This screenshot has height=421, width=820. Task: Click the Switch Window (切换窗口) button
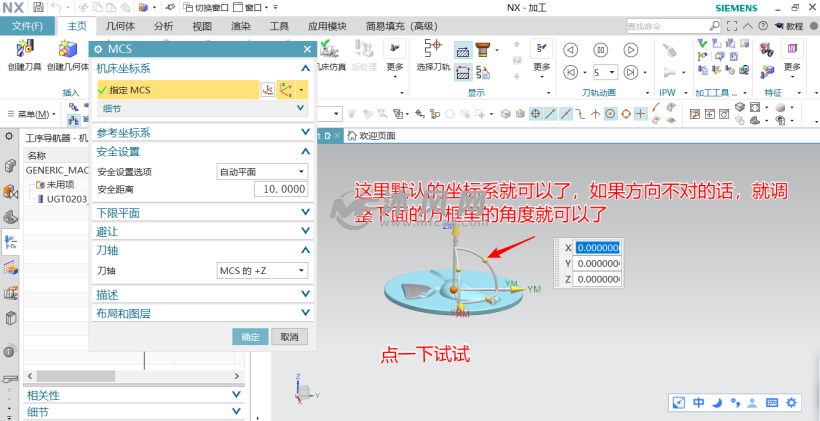point(207,7)
